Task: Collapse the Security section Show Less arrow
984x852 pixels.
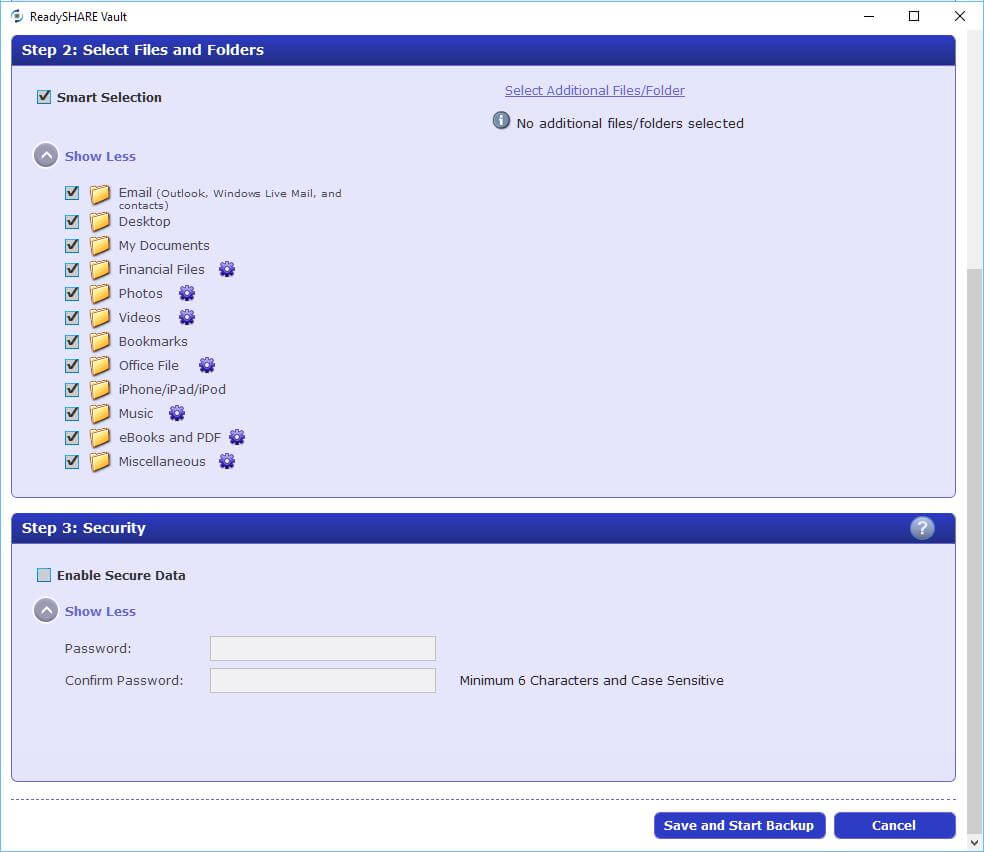Action: [x=46, y=611]
